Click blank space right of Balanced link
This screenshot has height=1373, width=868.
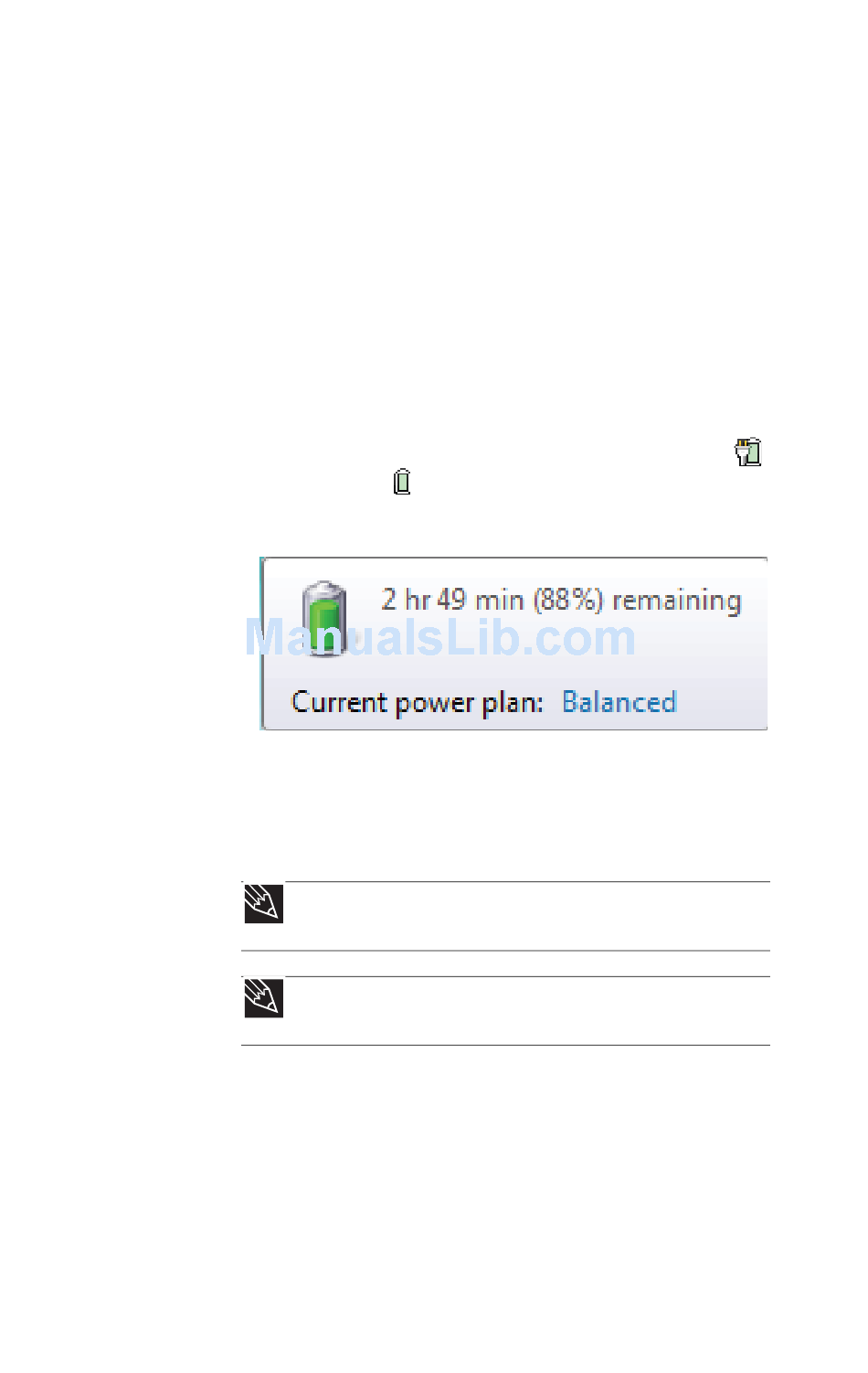(720, 702)
